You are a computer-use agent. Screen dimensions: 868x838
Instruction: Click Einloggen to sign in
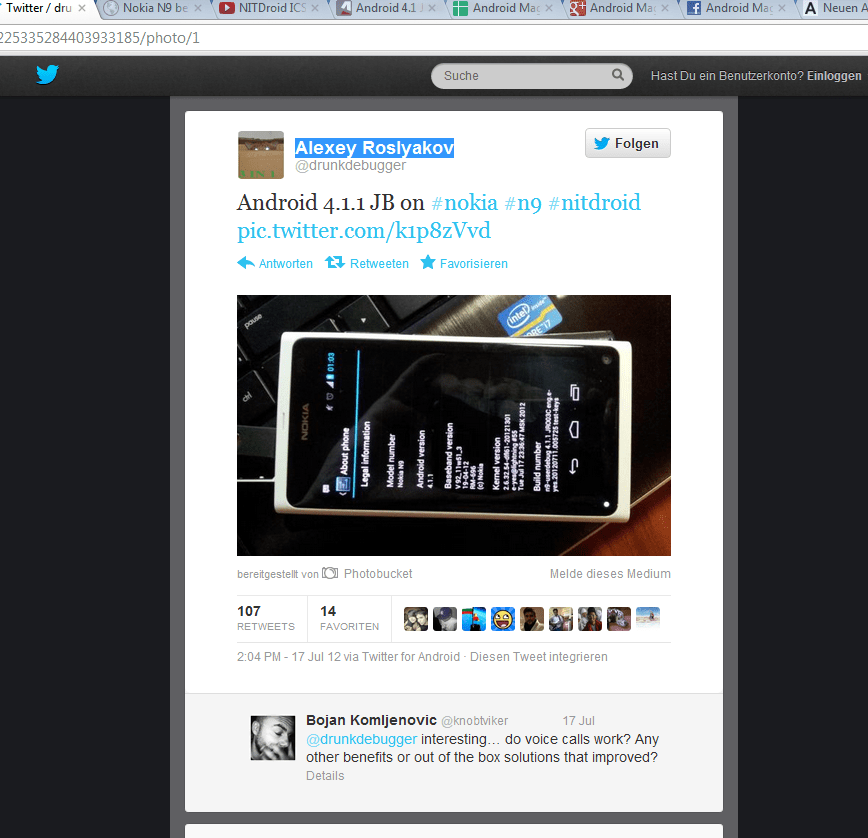834,76
